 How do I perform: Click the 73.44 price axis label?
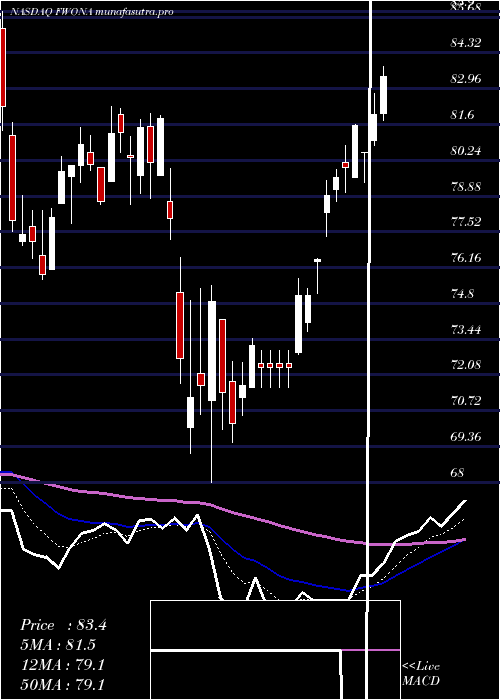(x=466, y=329)
